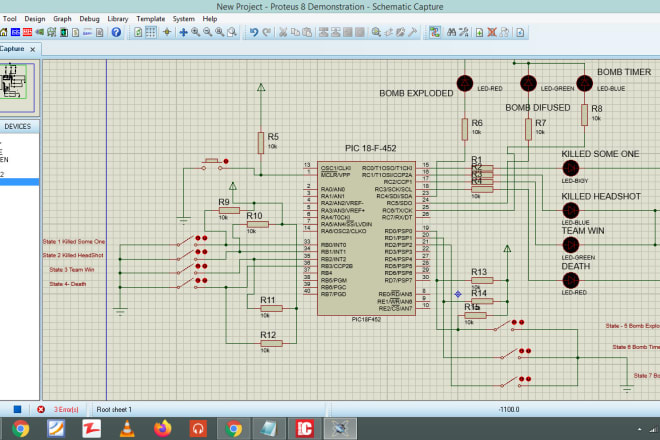Toggle the State 2 Killed HeadShot switch
Screen dimensions: 660x440
click(192, 255)
